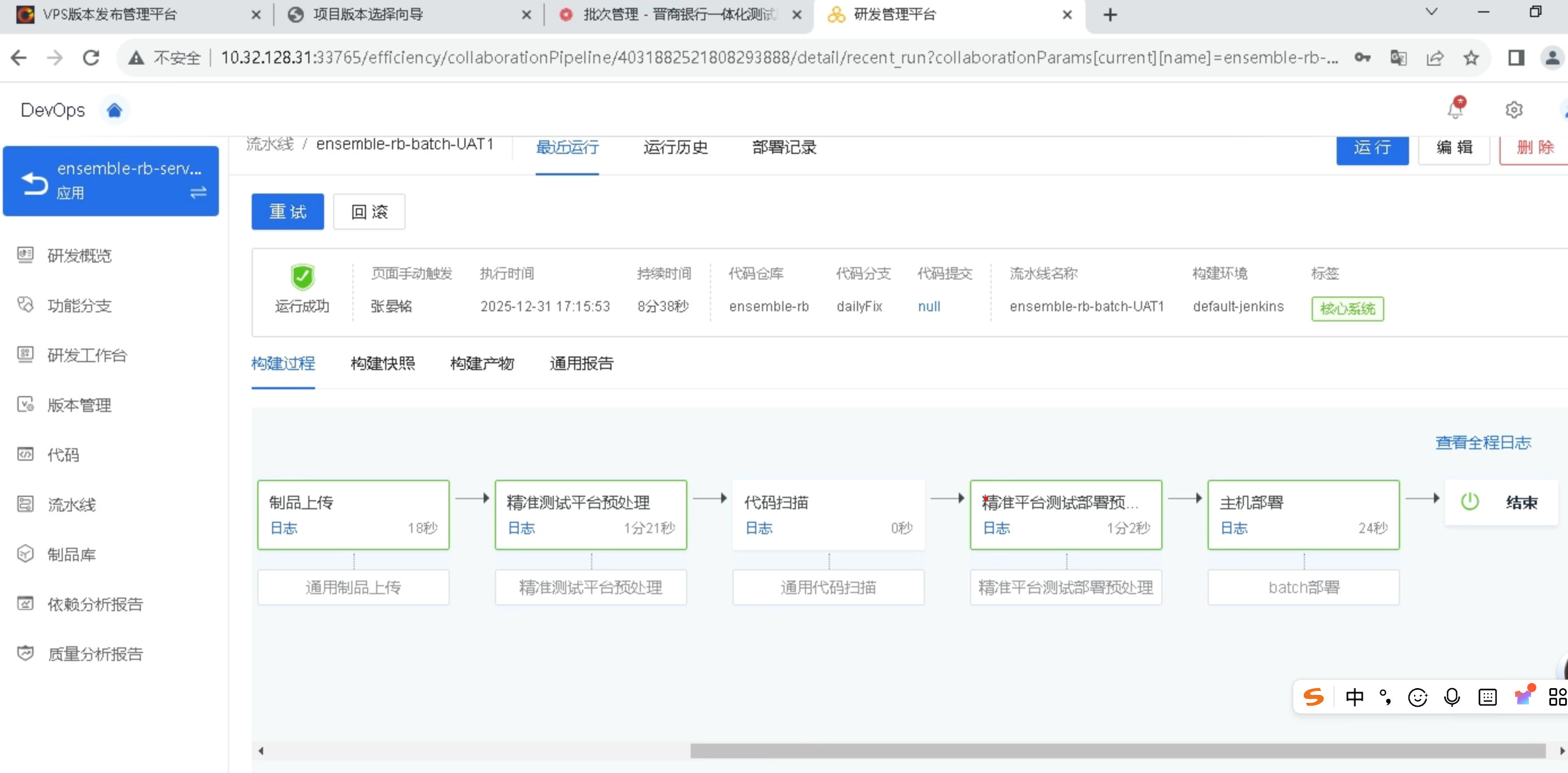Open 制品库 in the sidebar
Image resolution: width=1568 pixels, height=773 pixels.
pyautogui.click(x=71, y=555)
